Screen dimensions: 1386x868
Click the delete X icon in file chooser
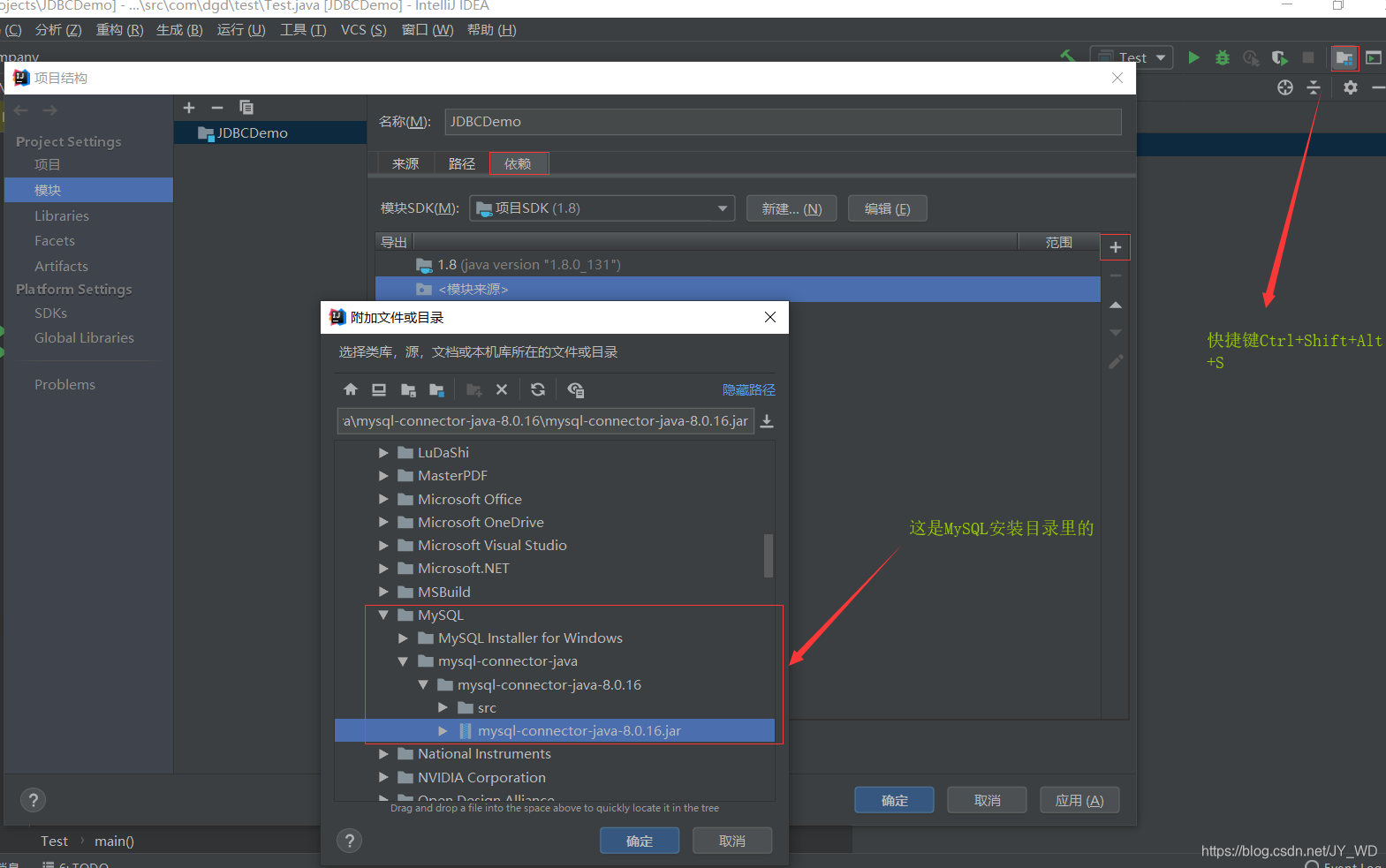tap(502, 389)
